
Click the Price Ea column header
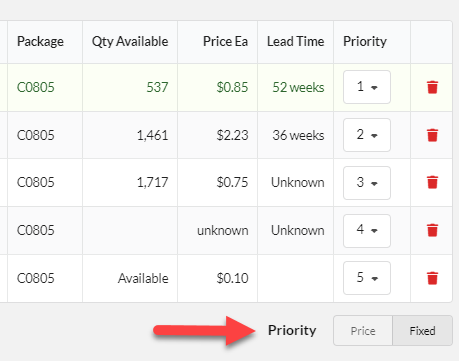[225, 42]
